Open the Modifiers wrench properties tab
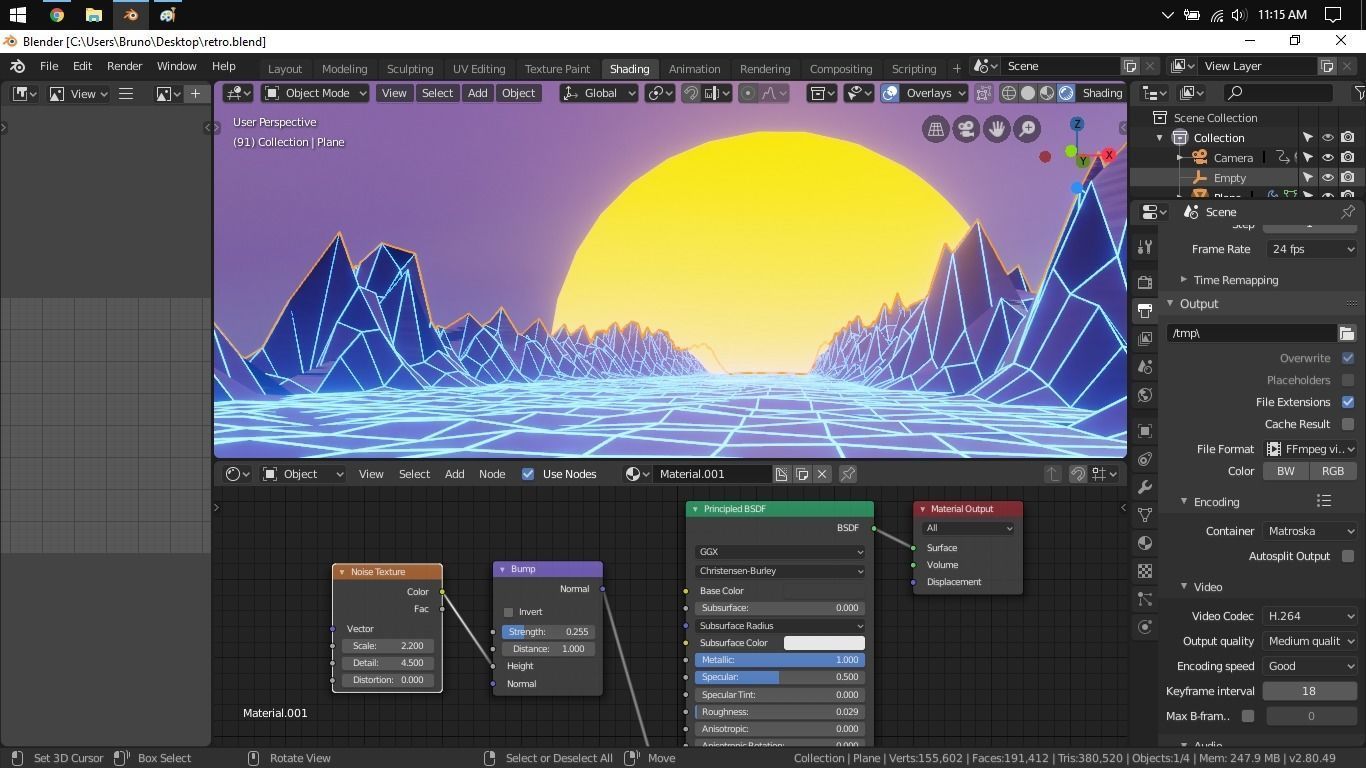This screenshot has height=768, width=1366. click(x=1145, y=487)
